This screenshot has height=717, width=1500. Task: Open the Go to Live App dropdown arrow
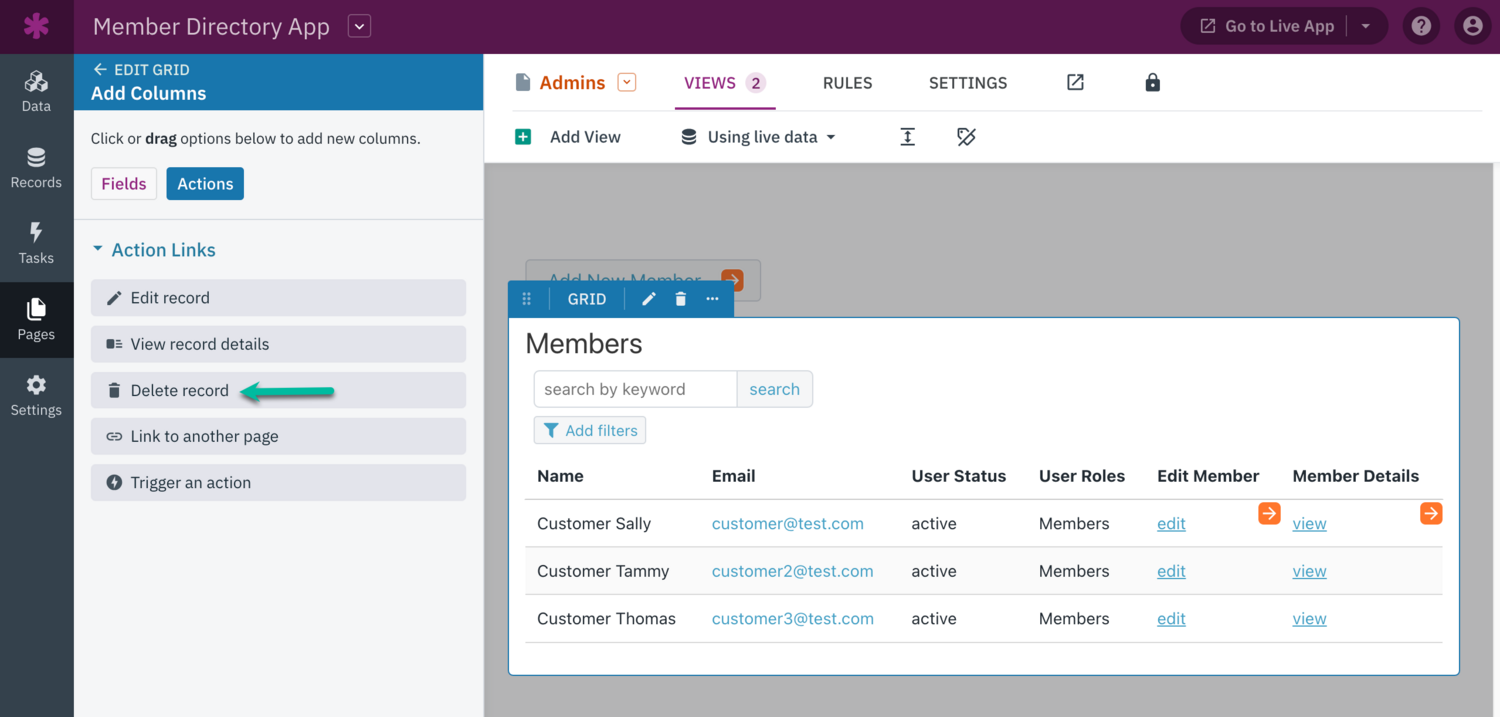(1366, 25)
